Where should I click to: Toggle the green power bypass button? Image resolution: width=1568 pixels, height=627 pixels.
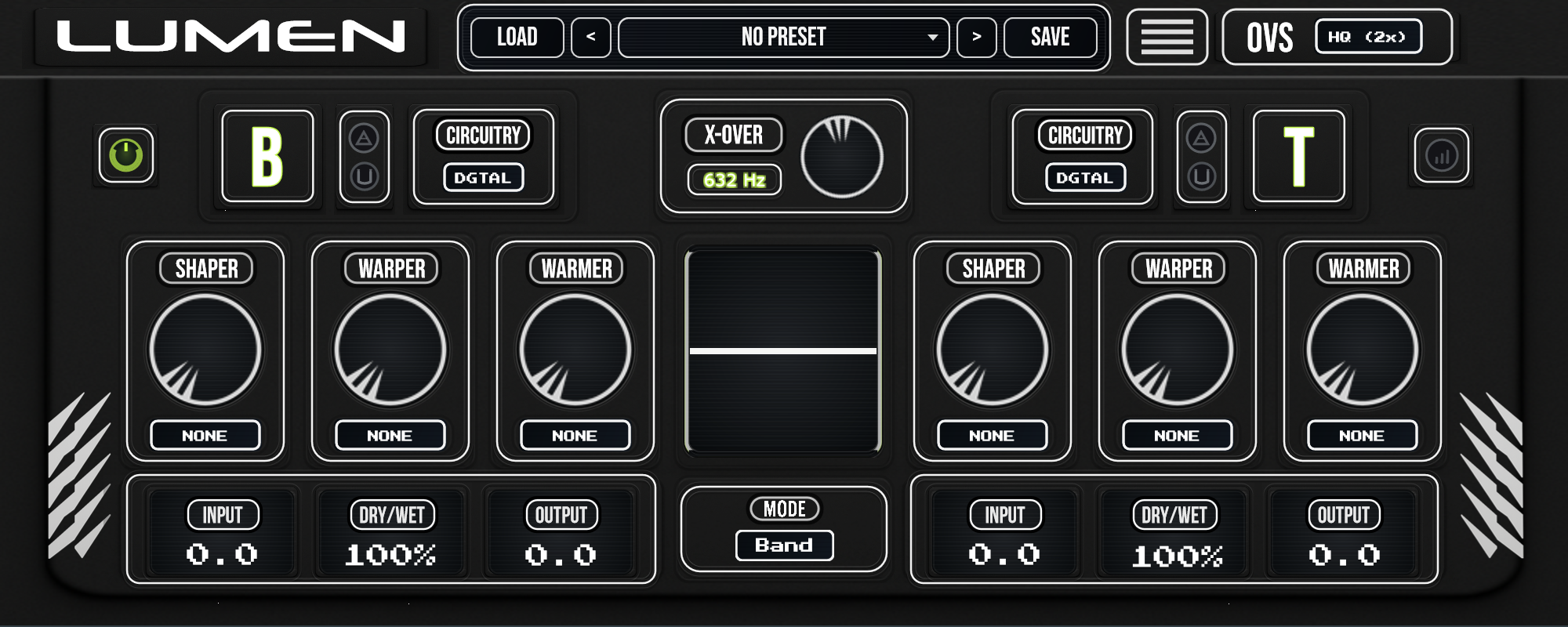click(126, 155)
